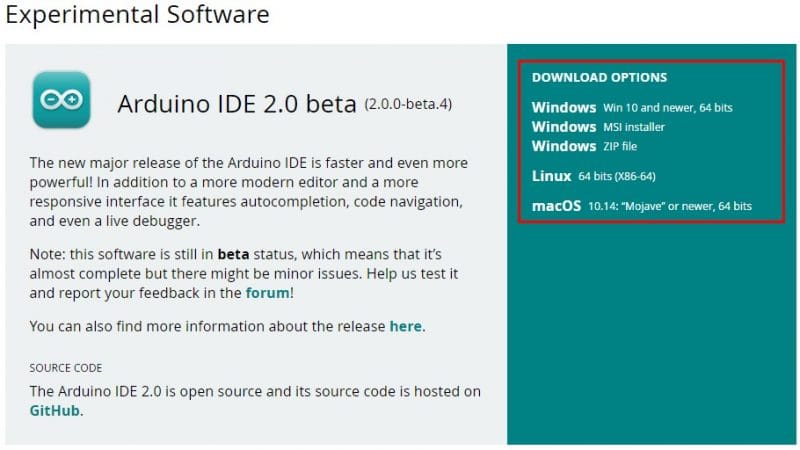Click the "DOWNLOAD OPTIONS" heading
This screenshot has height=450, width=800.
pyautogui.click(x=599, y=77)
